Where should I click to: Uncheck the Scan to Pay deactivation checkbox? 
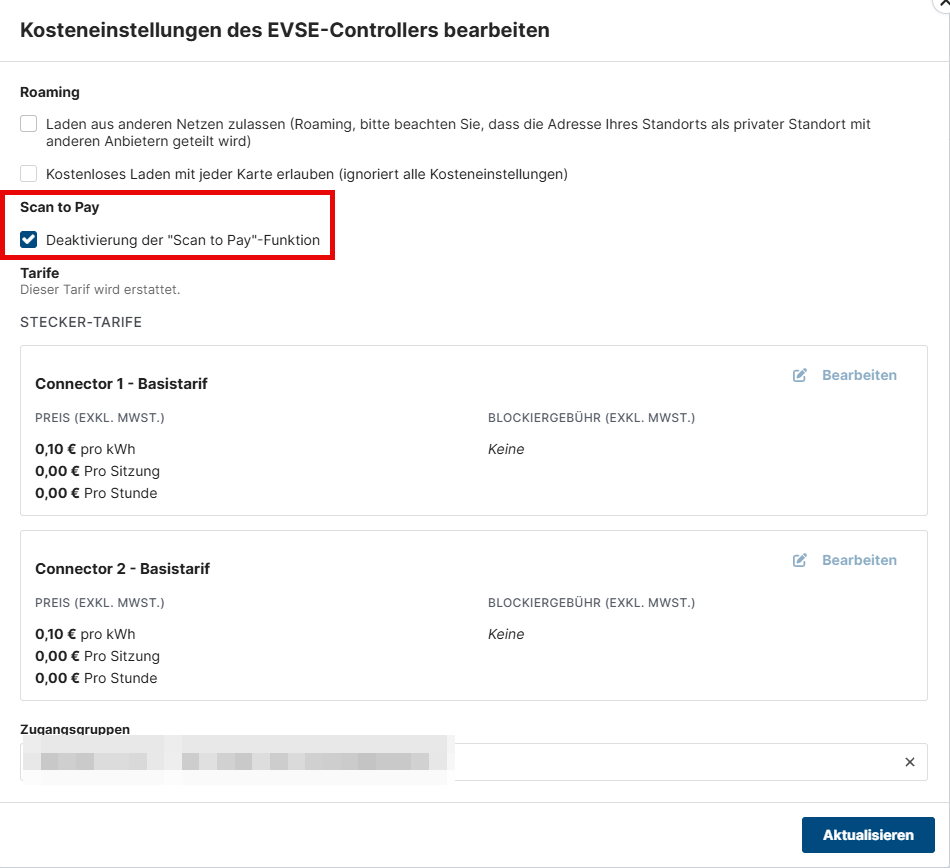[29, 240]
